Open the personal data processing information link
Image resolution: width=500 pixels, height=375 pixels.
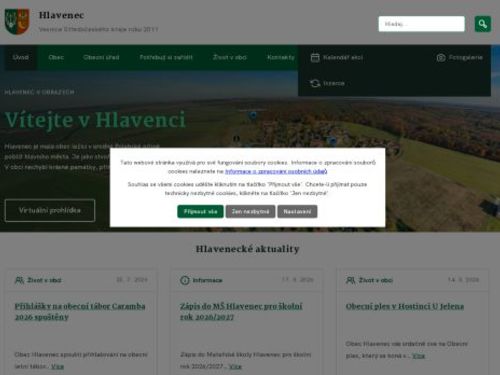[276, 171]
